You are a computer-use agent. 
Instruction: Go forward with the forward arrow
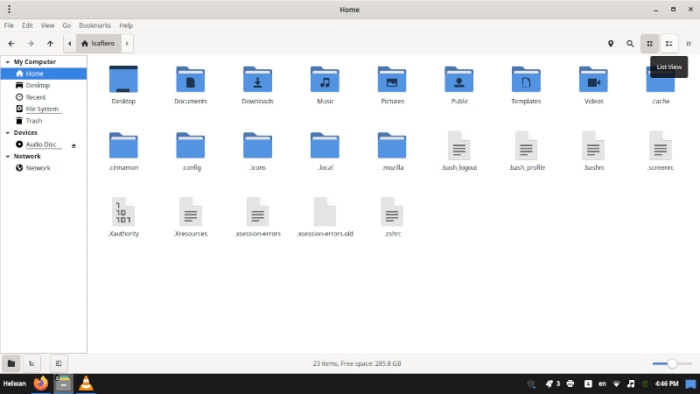[x=30, y=43]
